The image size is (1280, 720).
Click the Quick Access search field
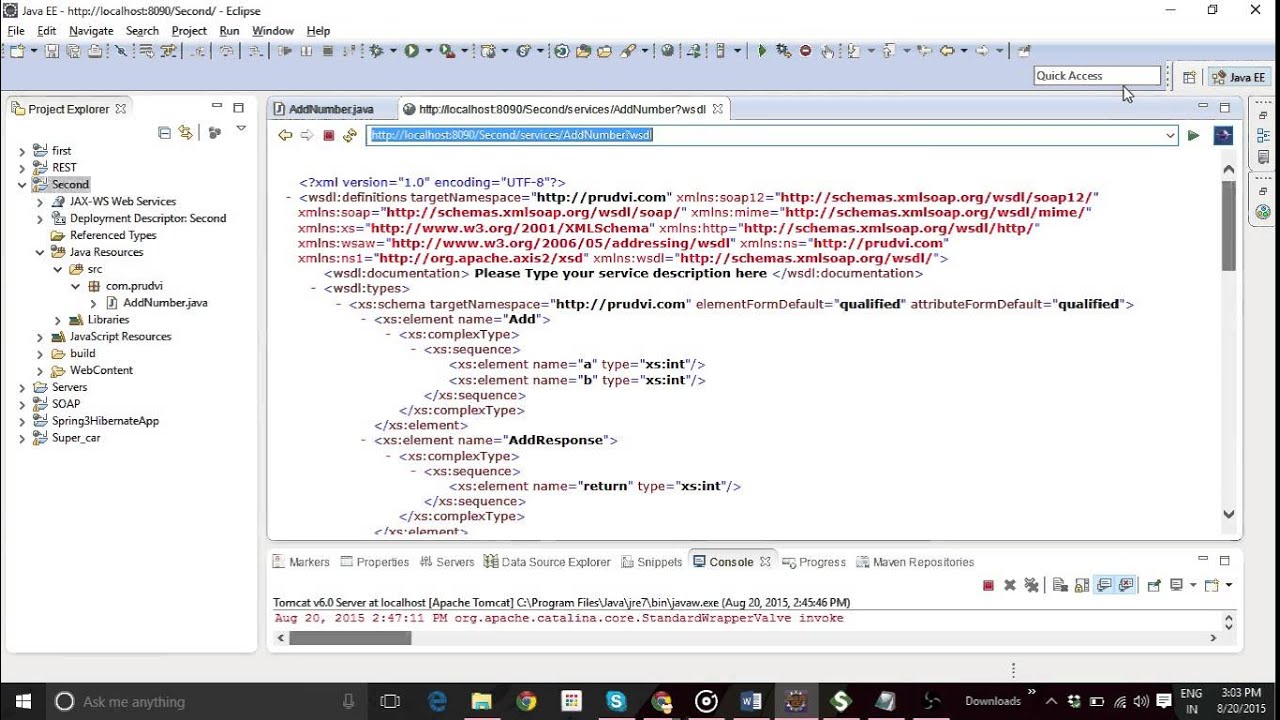[x=1097, y=76]
